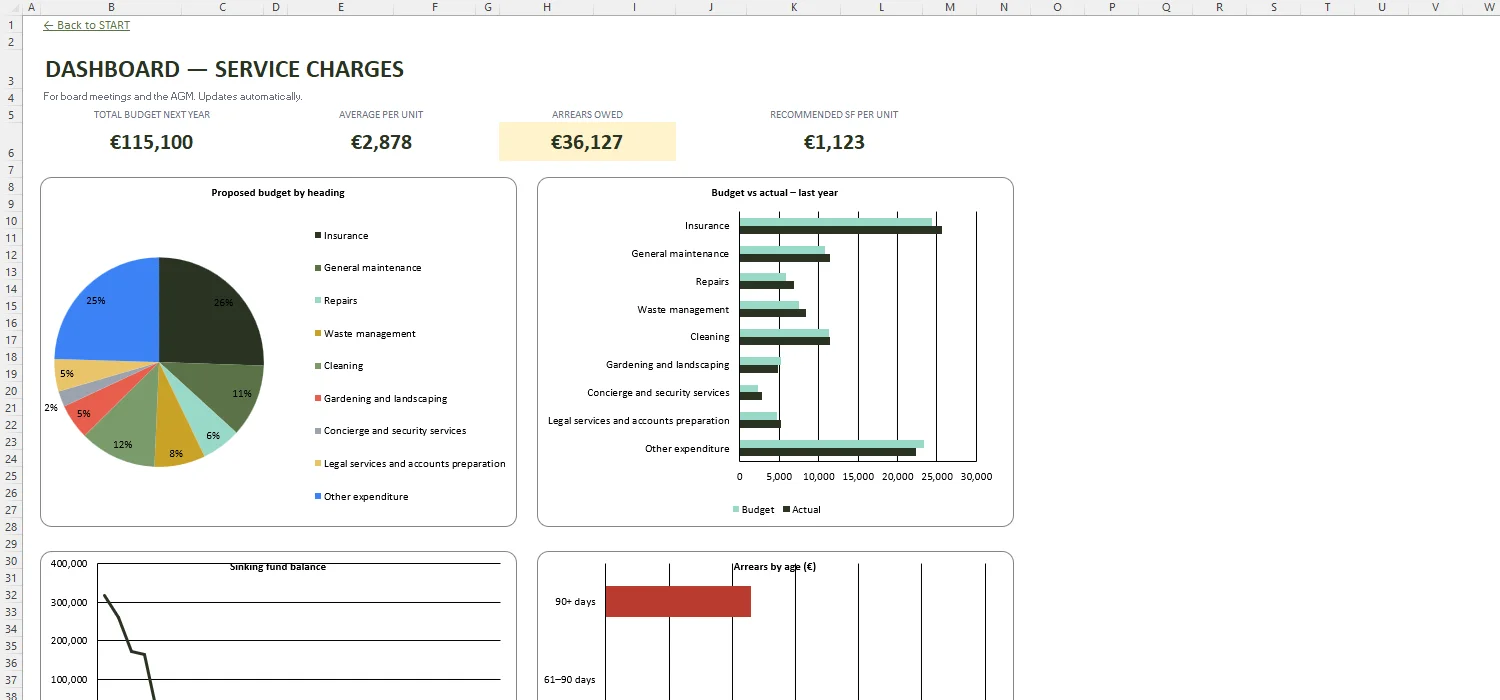Click the 300,000 axis label

coord(70,603)
